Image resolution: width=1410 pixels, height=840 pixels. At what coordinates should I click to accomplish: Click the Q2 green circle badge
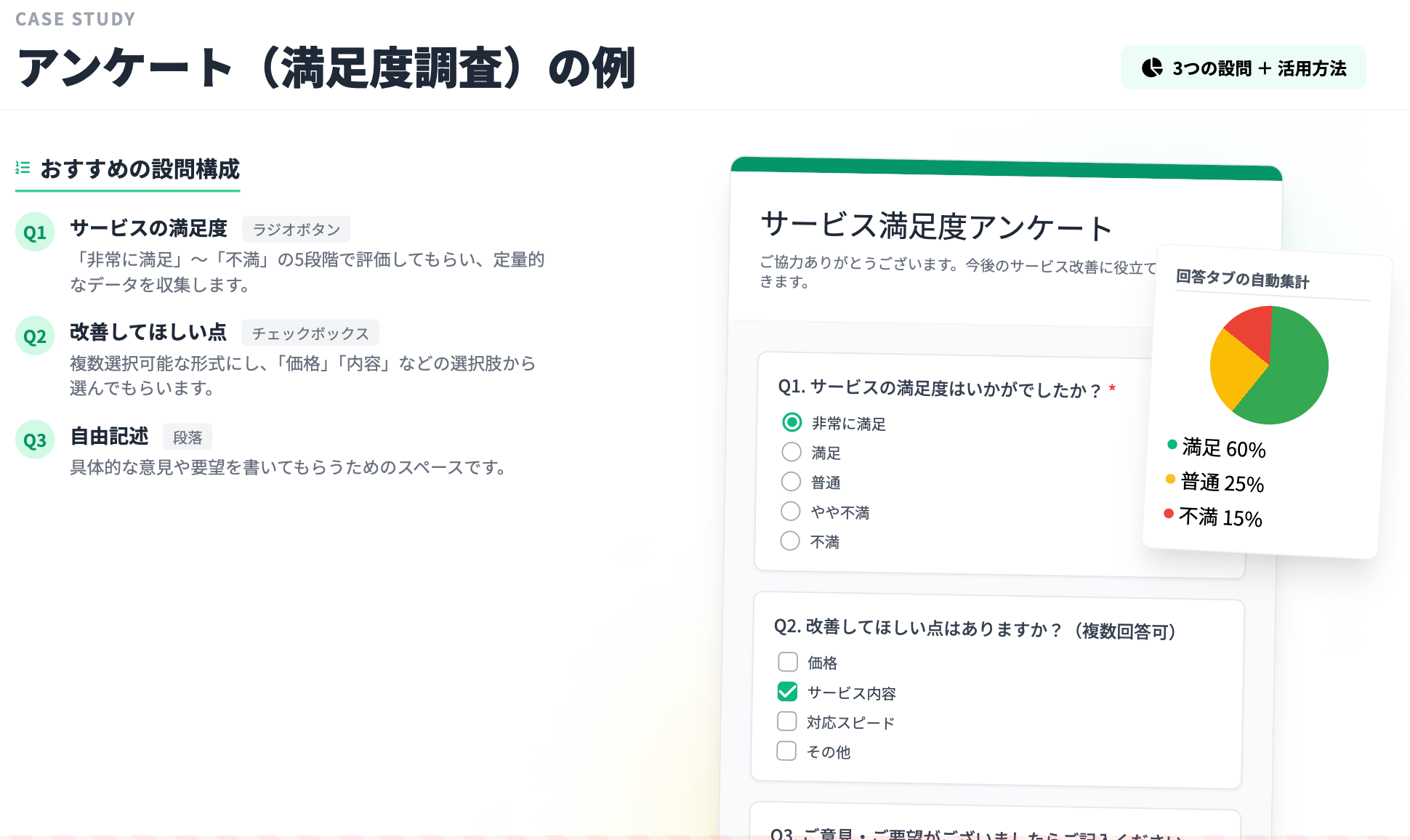35,336
